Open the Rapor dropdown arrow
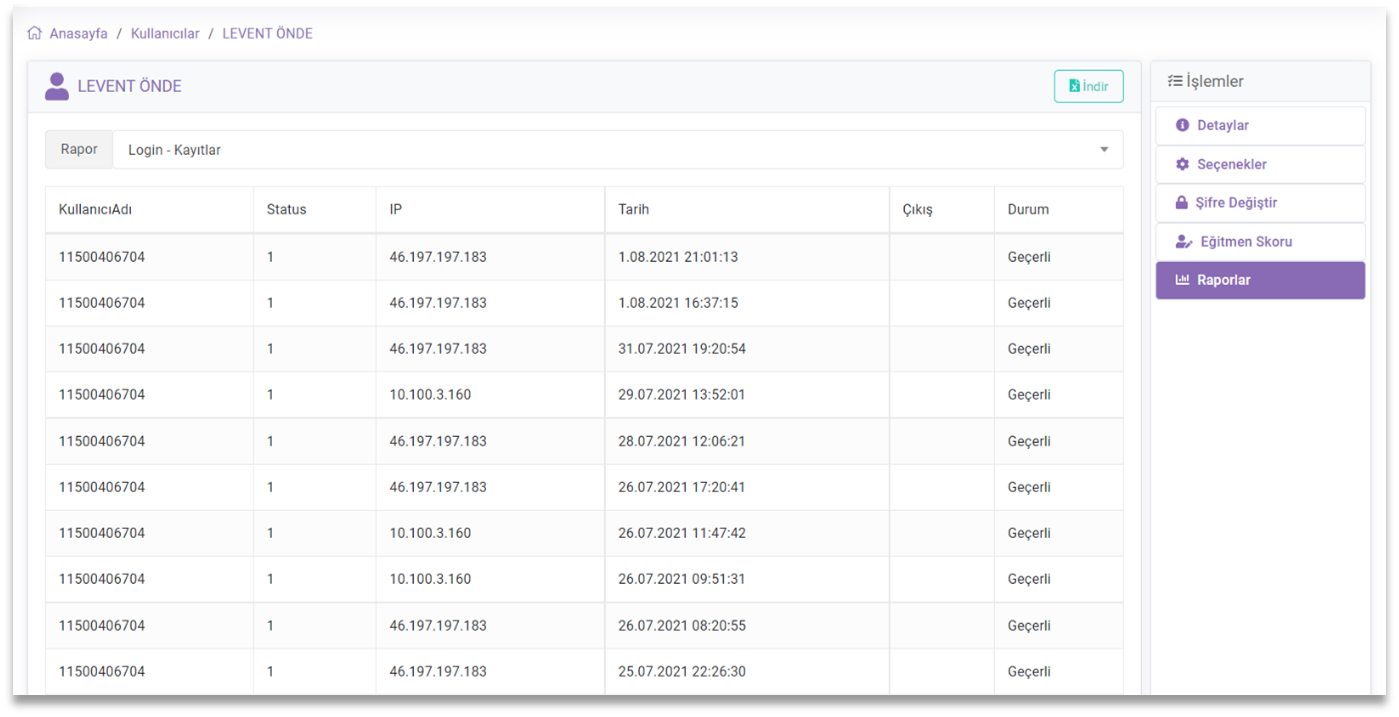 tap(1104, 150)
